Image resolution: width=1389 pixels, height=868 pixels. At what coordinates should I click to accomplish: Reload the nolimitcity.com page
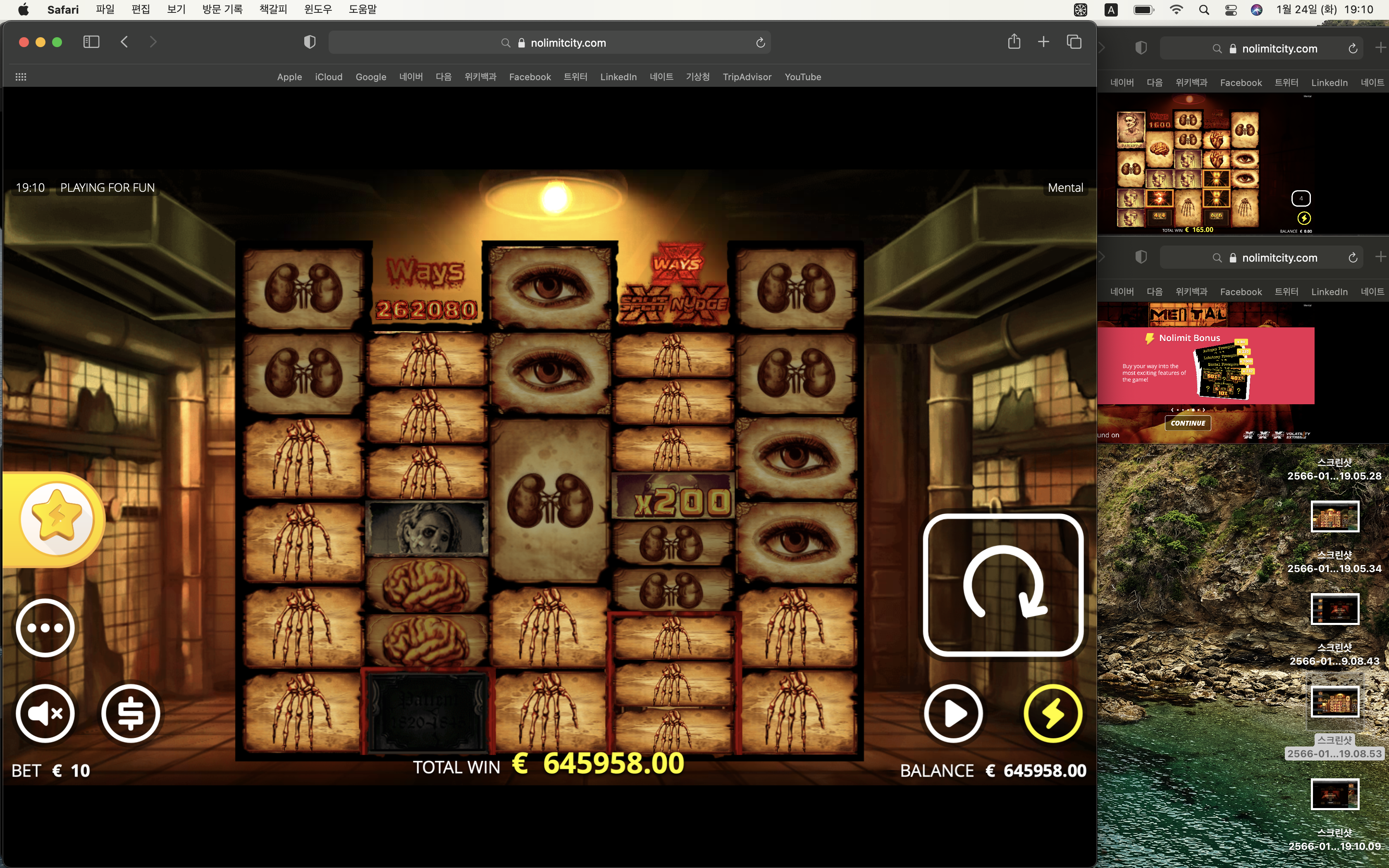click(x=761, y=43)
